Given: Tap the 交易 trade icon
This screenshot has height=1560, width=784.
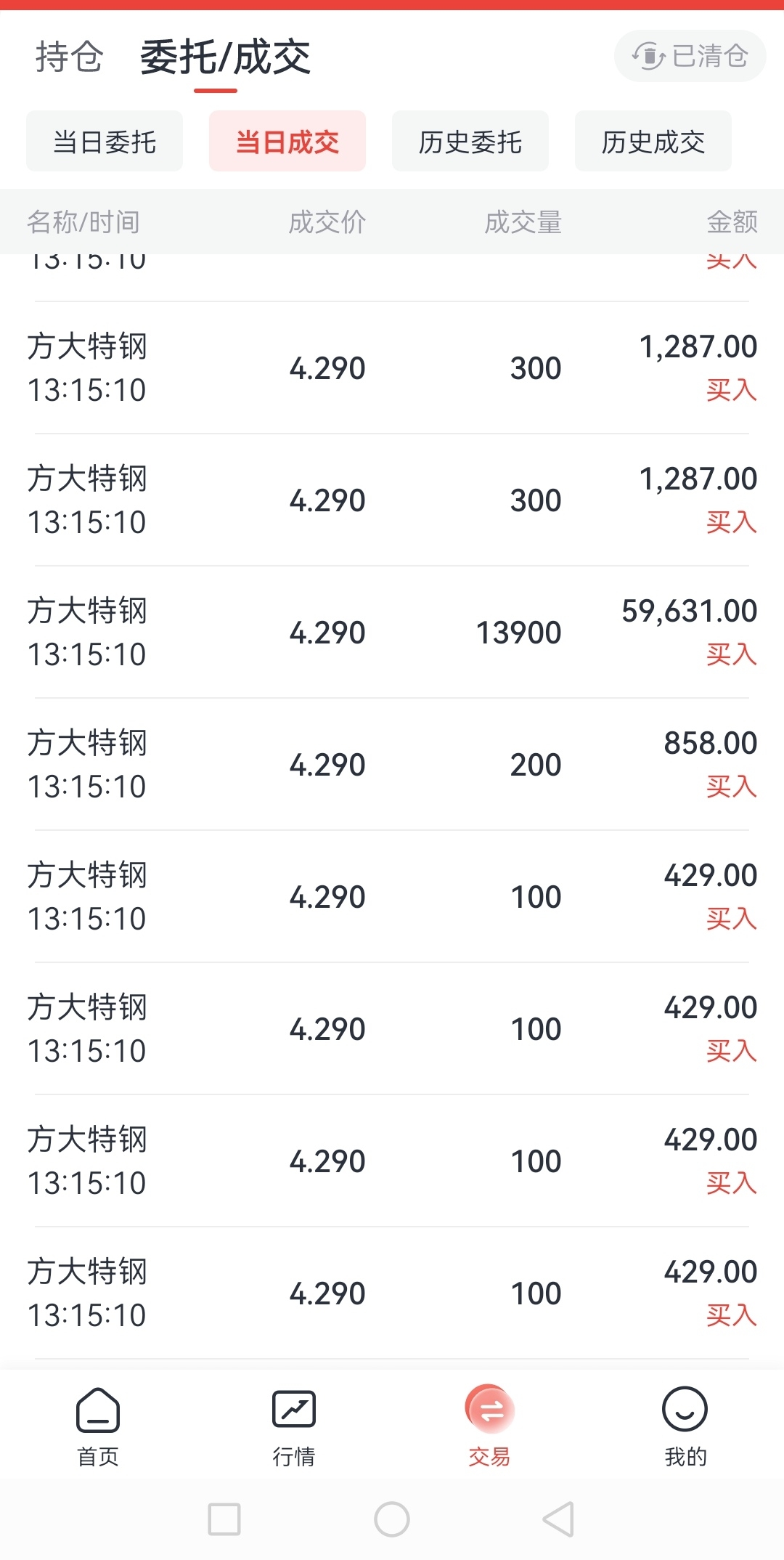Looking at the screenshot, I should 489,1410.
